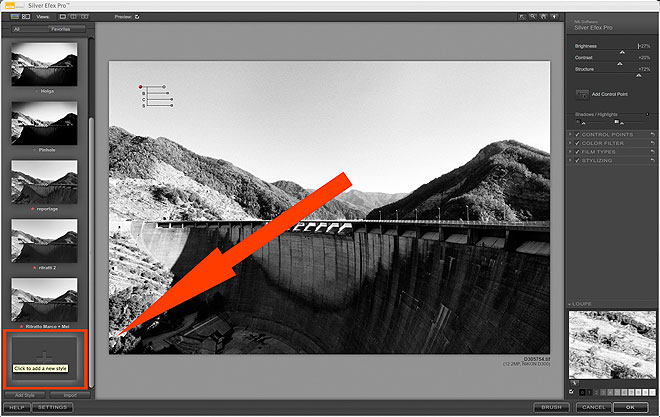Click the Structure +72% value
660x417 pixels.
click(x=644, y=69)
